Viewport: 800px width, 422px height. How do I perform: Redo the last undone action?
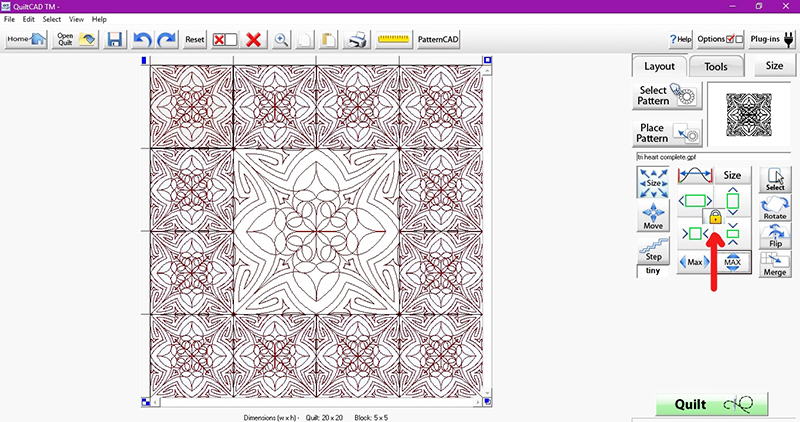pyautogui.click(x=166, y=39)
